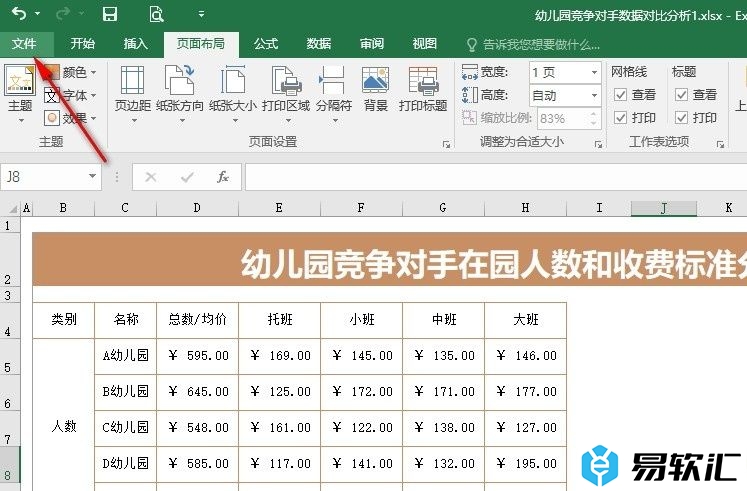Open the 字体 theme fonts menu
This screenshot has height=491, width=747.
(70, 95)
